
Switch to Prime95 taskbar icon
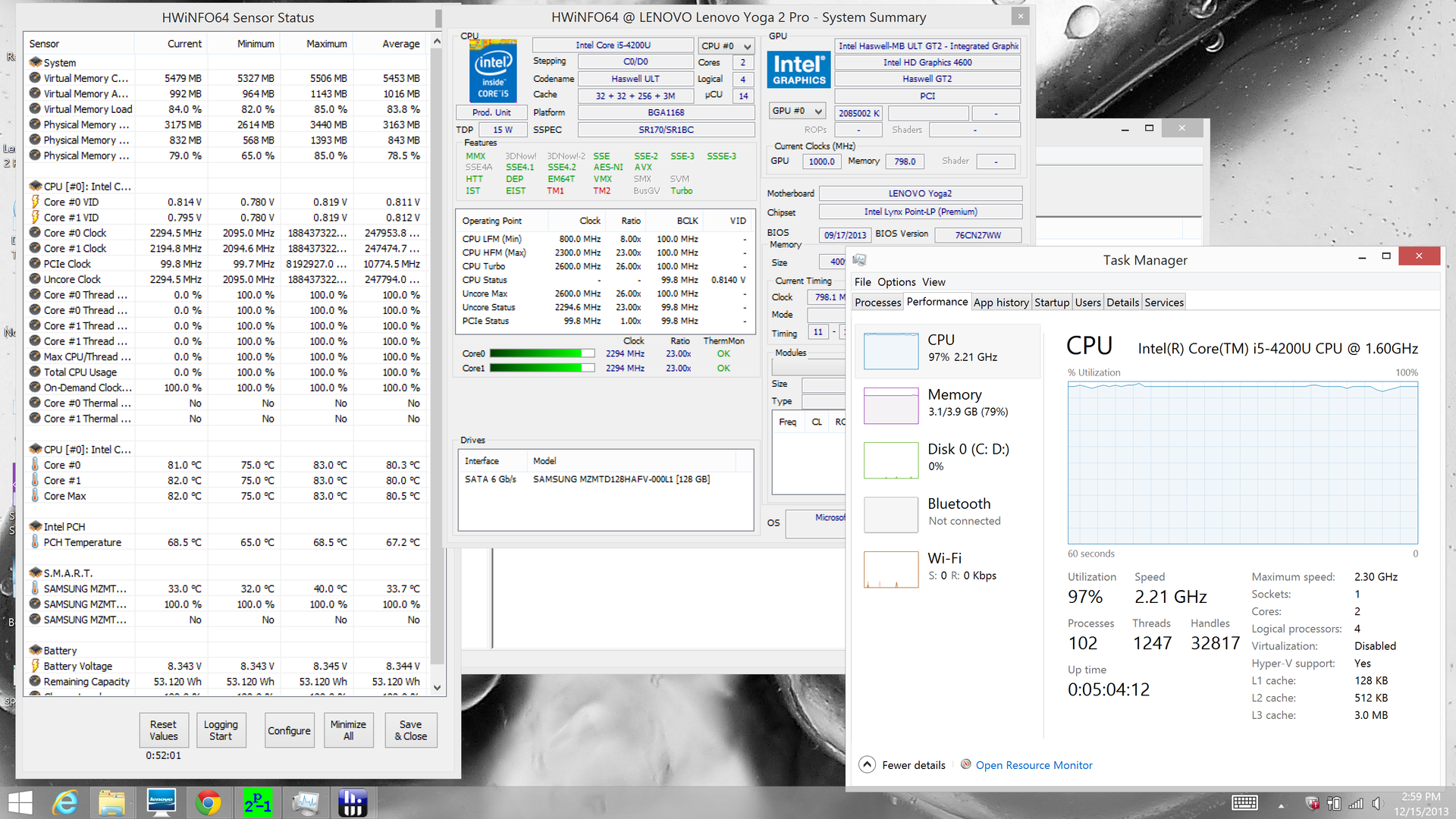[257, 803]
